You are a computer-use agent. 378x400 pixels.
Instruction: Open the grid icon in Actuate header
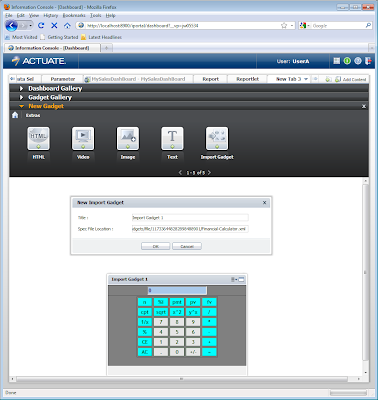[337, 61]
